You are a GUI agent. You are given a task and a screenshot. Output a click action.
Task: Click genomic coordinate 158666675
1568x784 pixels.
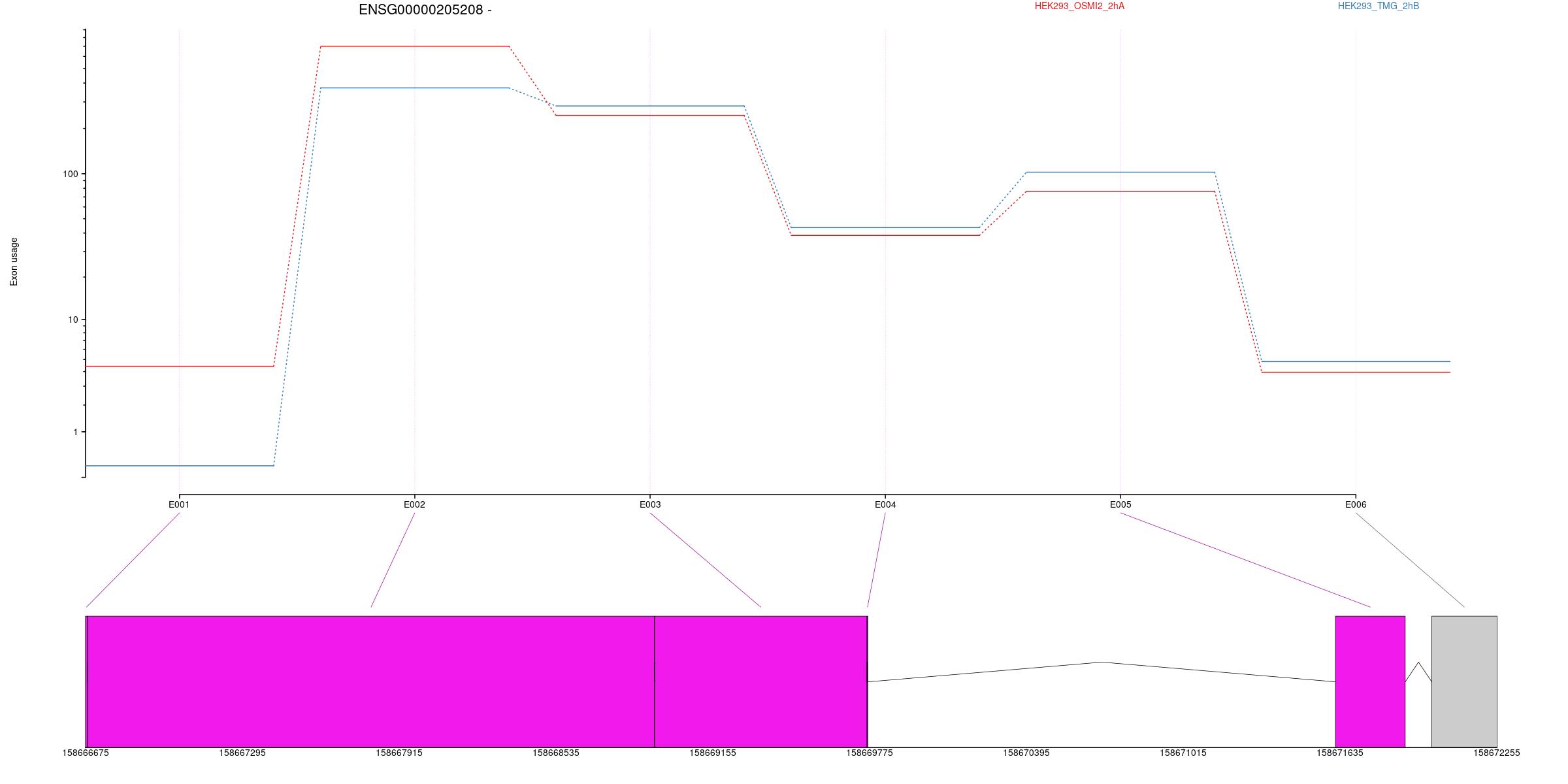click(x=86, y=753)
